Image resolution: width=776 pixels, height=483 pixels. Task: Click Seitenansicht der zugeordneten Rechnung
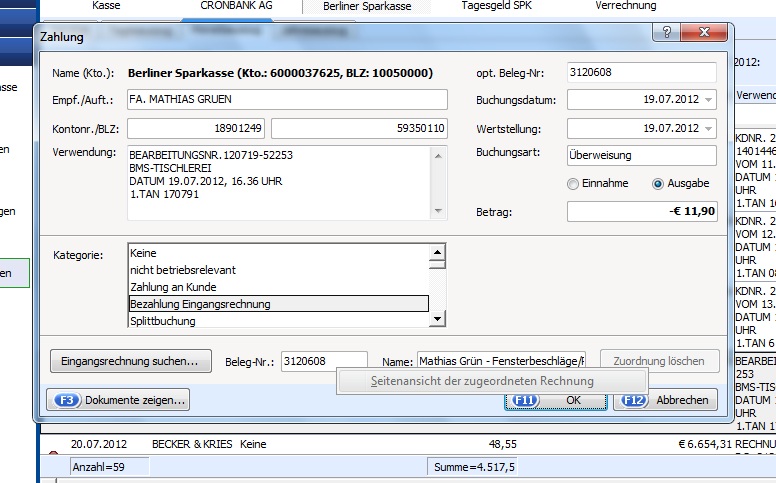coord(491,381)
